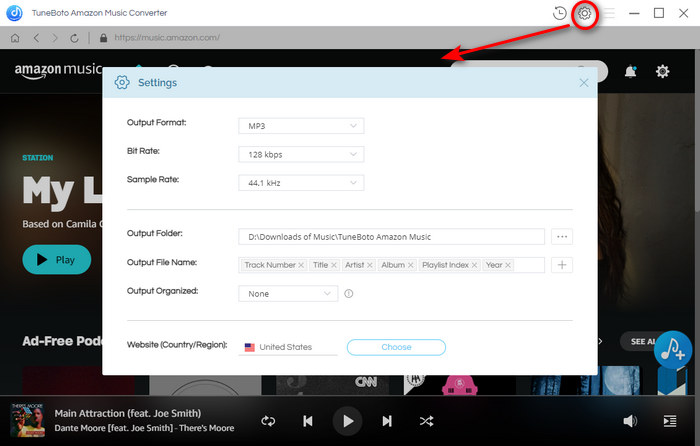Screen dimensions: 700x446
Task: Click the Choose country button
Action: (396, 347)
